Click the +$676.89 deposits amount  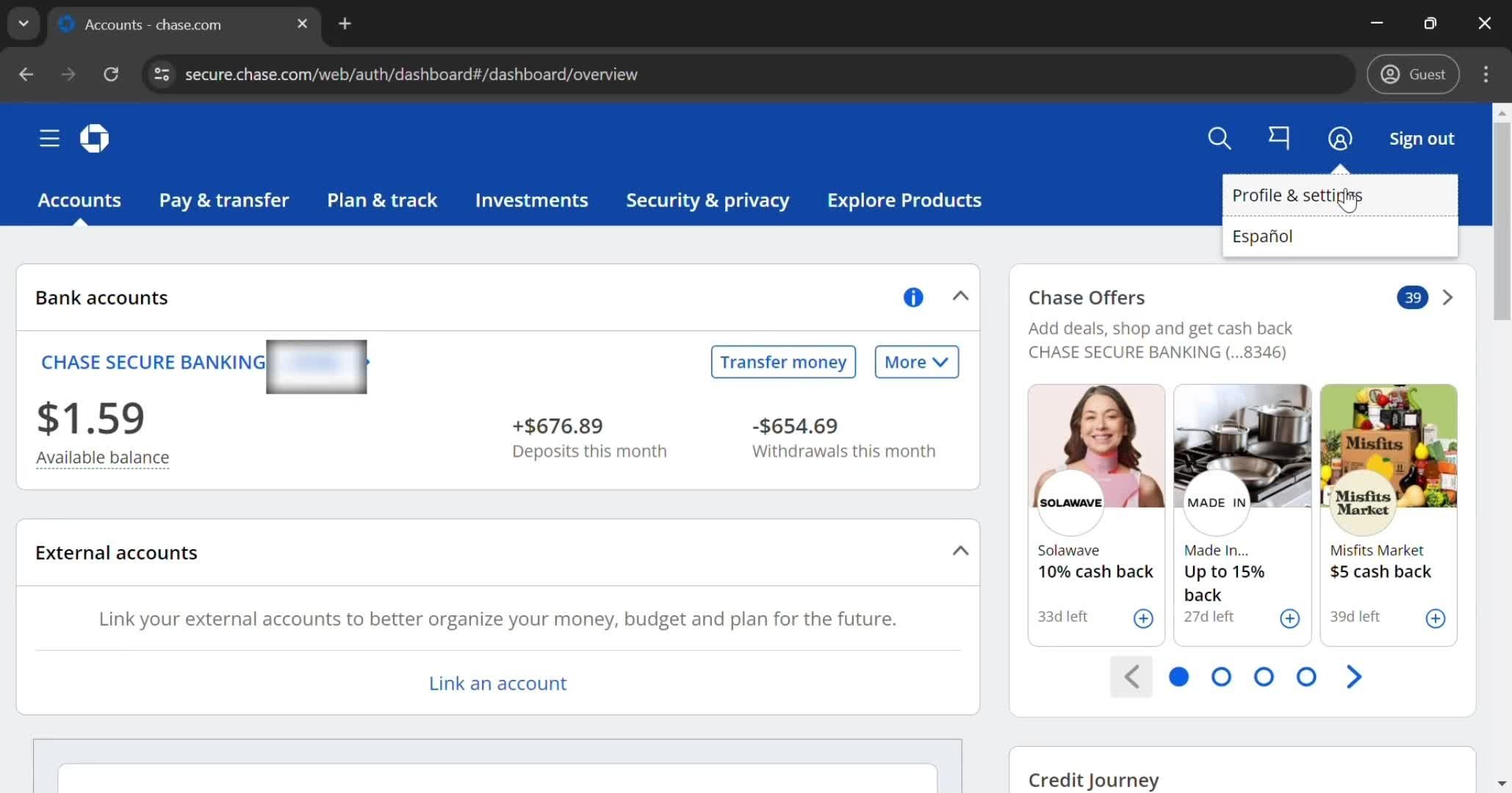(x=557, y=426)
